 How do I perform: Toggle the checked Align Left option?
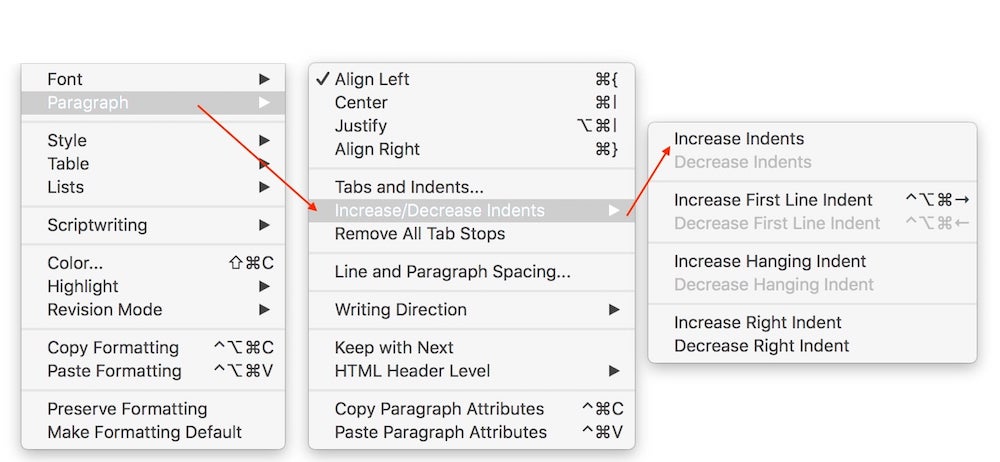[372, 79]
